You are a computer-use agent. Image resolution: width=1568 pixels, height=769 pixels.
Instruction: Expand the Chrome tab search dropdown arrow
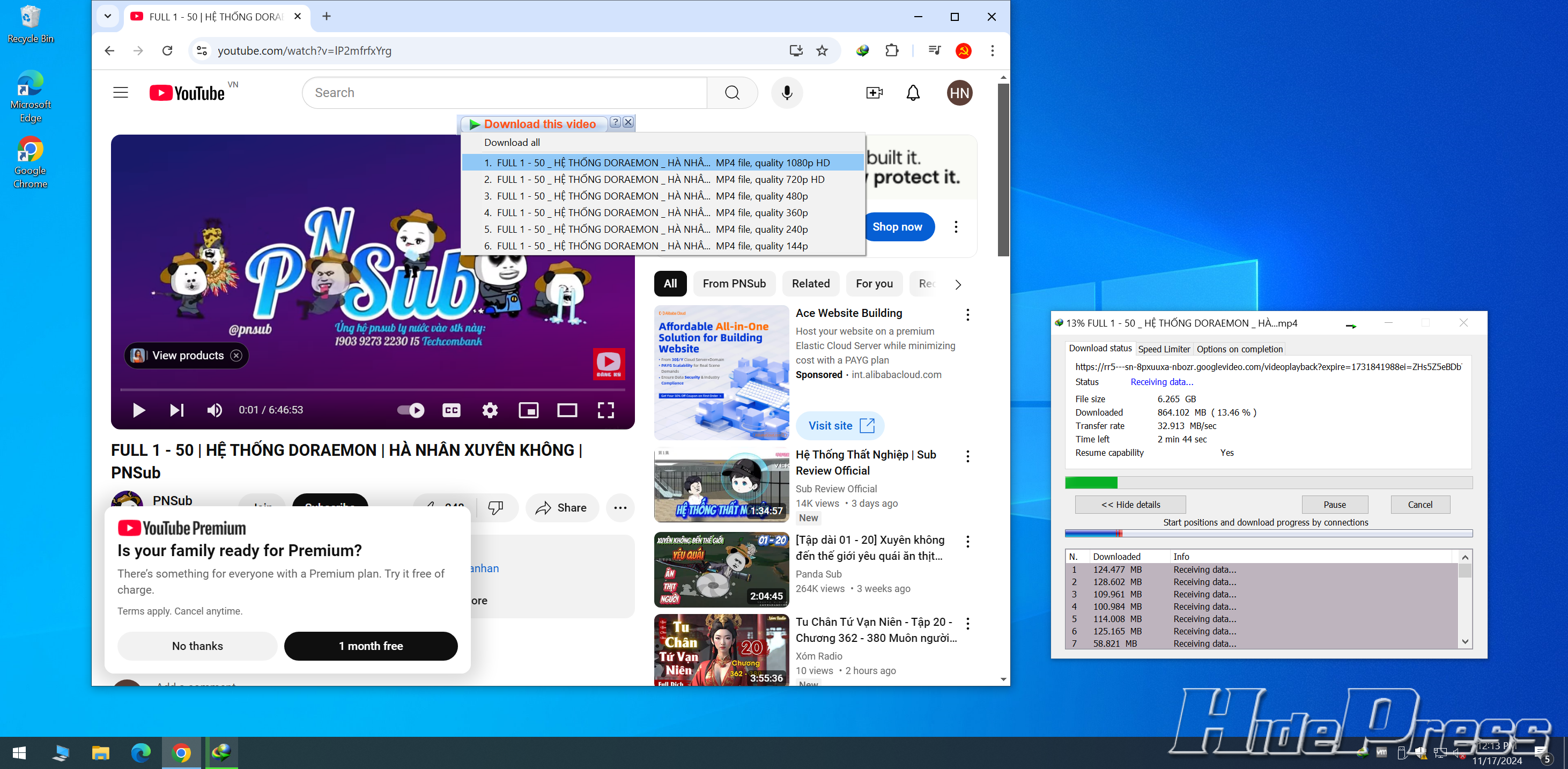[x=108, y=17]
